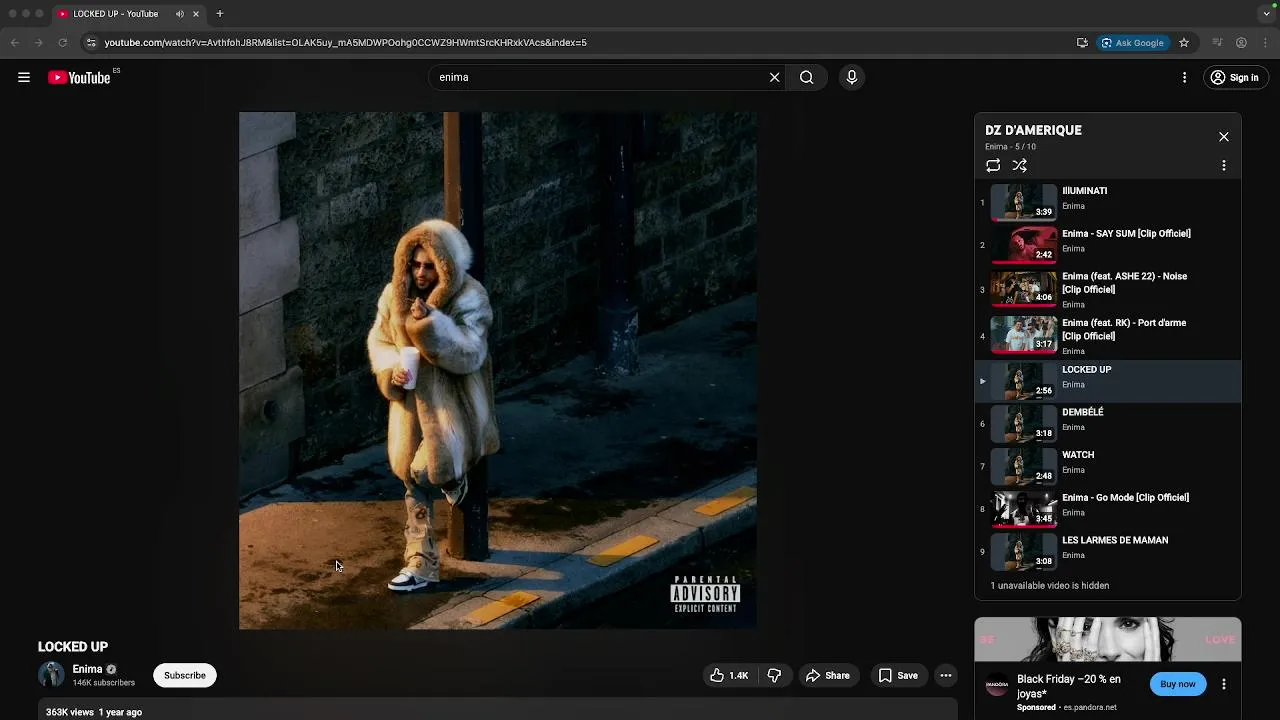Viewport: 1280px width, 720px height.
Task: Close the LOCKED UP - YouTube tab
Action: coord(196,14)
